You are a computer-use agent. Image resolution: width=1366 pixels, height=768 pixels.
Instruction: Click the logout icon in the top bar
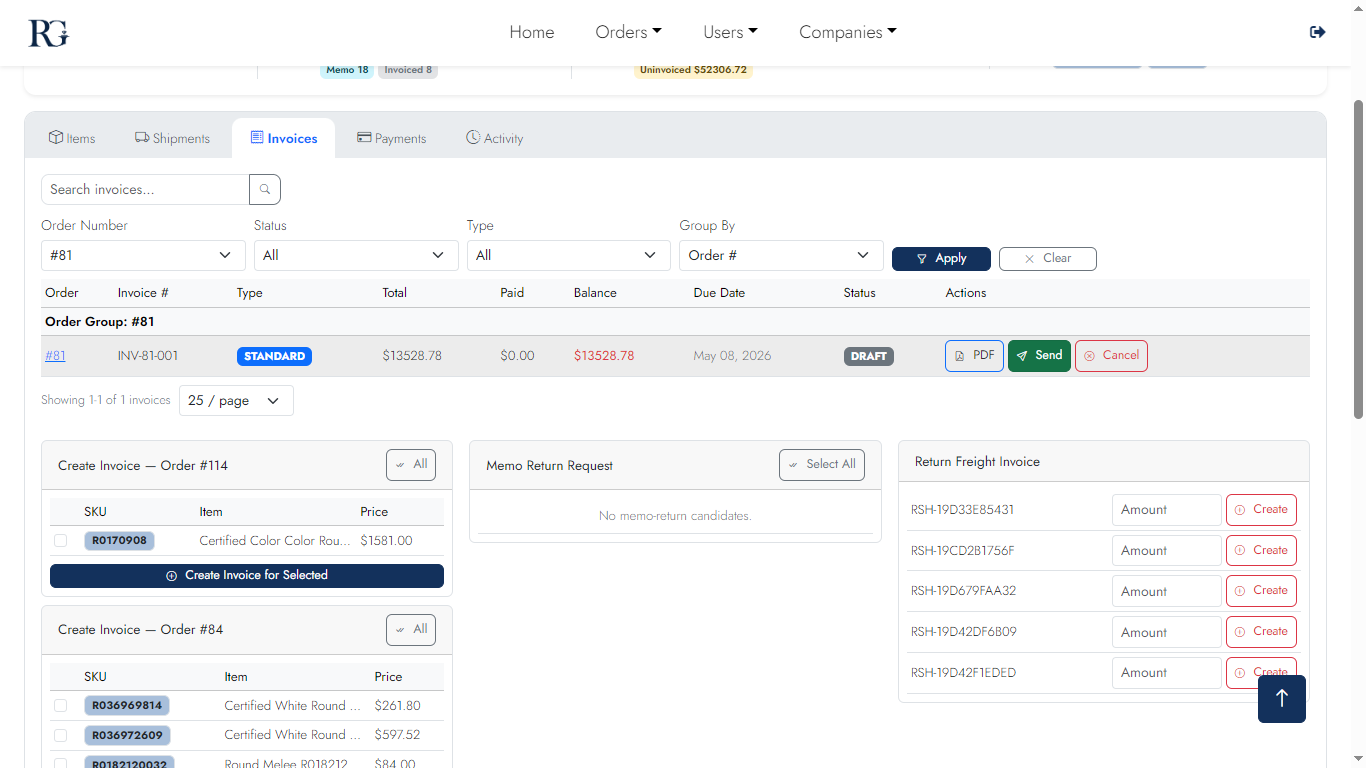1317,31
